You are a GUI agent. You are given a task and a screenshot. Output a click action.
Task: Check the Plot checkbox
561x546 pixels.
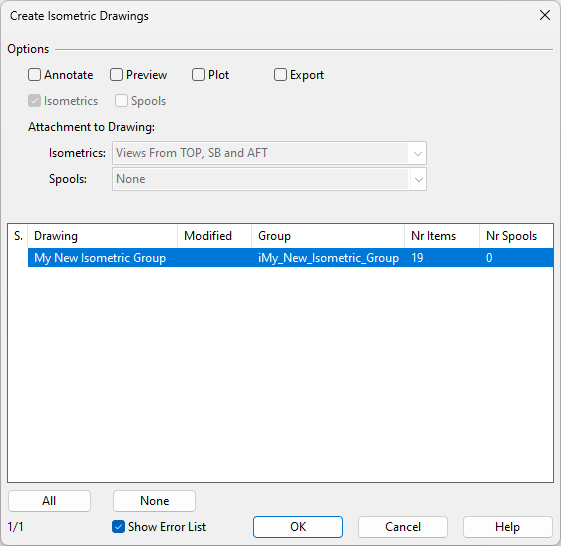[198, 75]
